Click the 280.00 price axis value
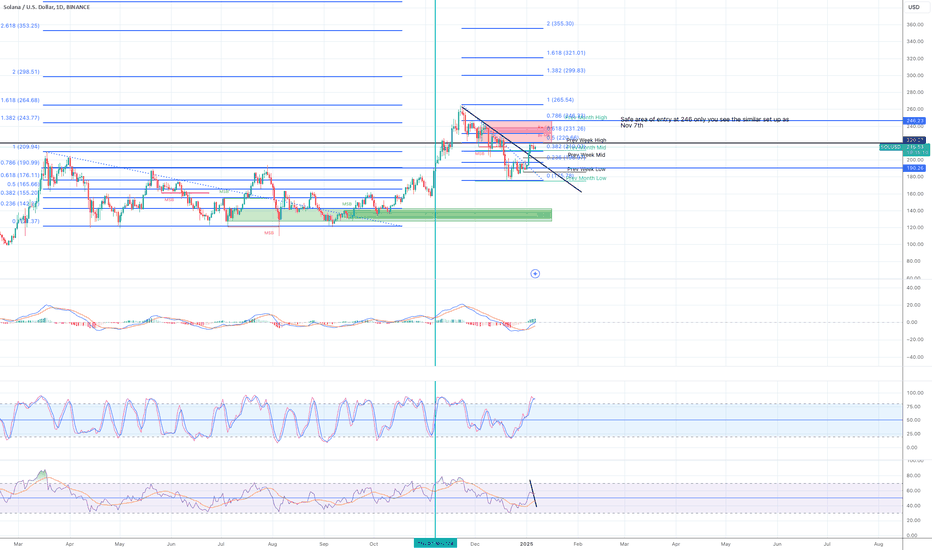Viewport: 932px width, 550px height. (x=915, y=93)
